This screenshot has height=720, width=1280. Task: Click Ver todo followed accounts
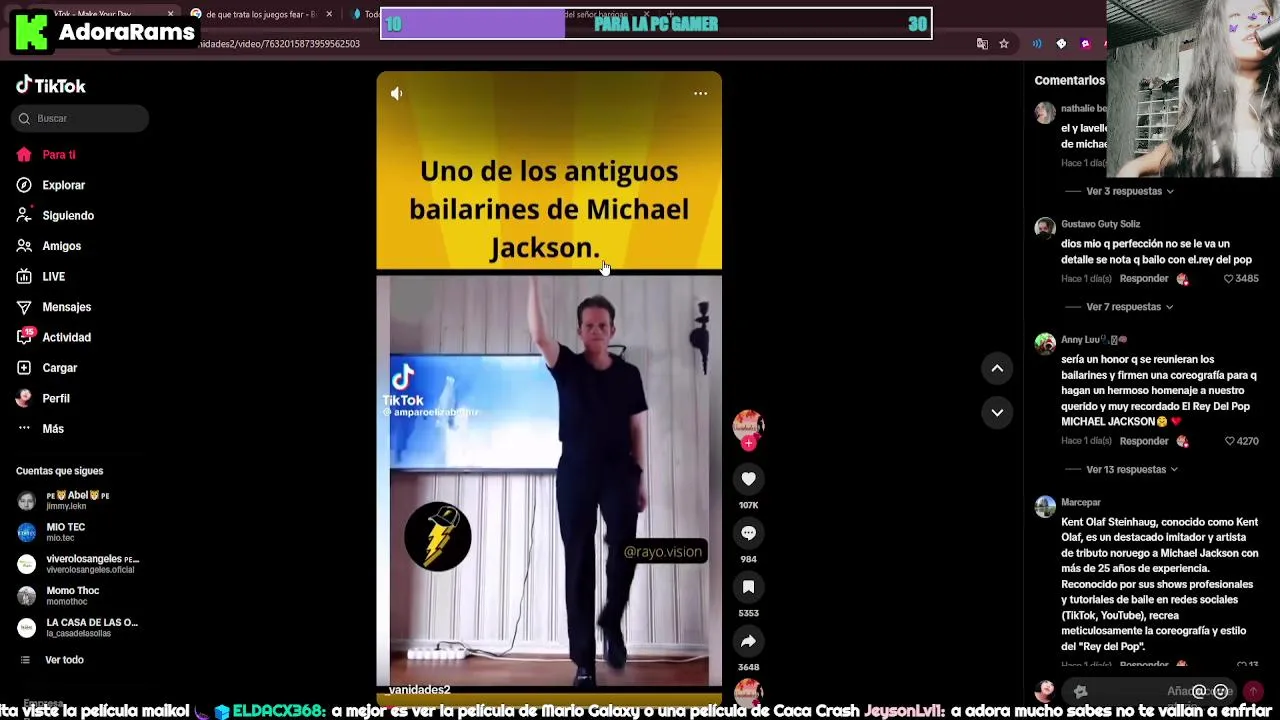(x=64, y=660)
